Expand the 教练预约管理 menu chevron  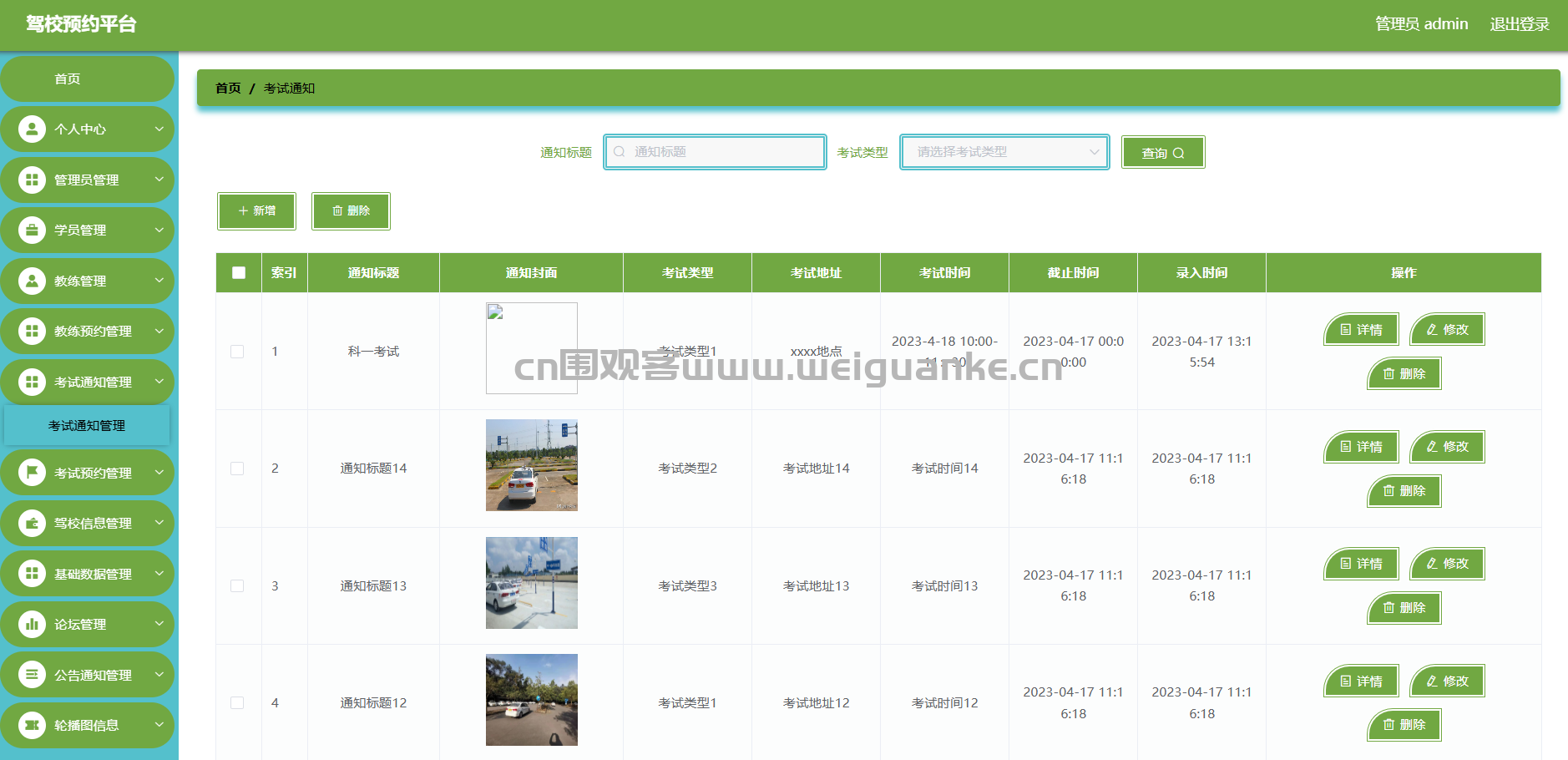pos(159,331)
